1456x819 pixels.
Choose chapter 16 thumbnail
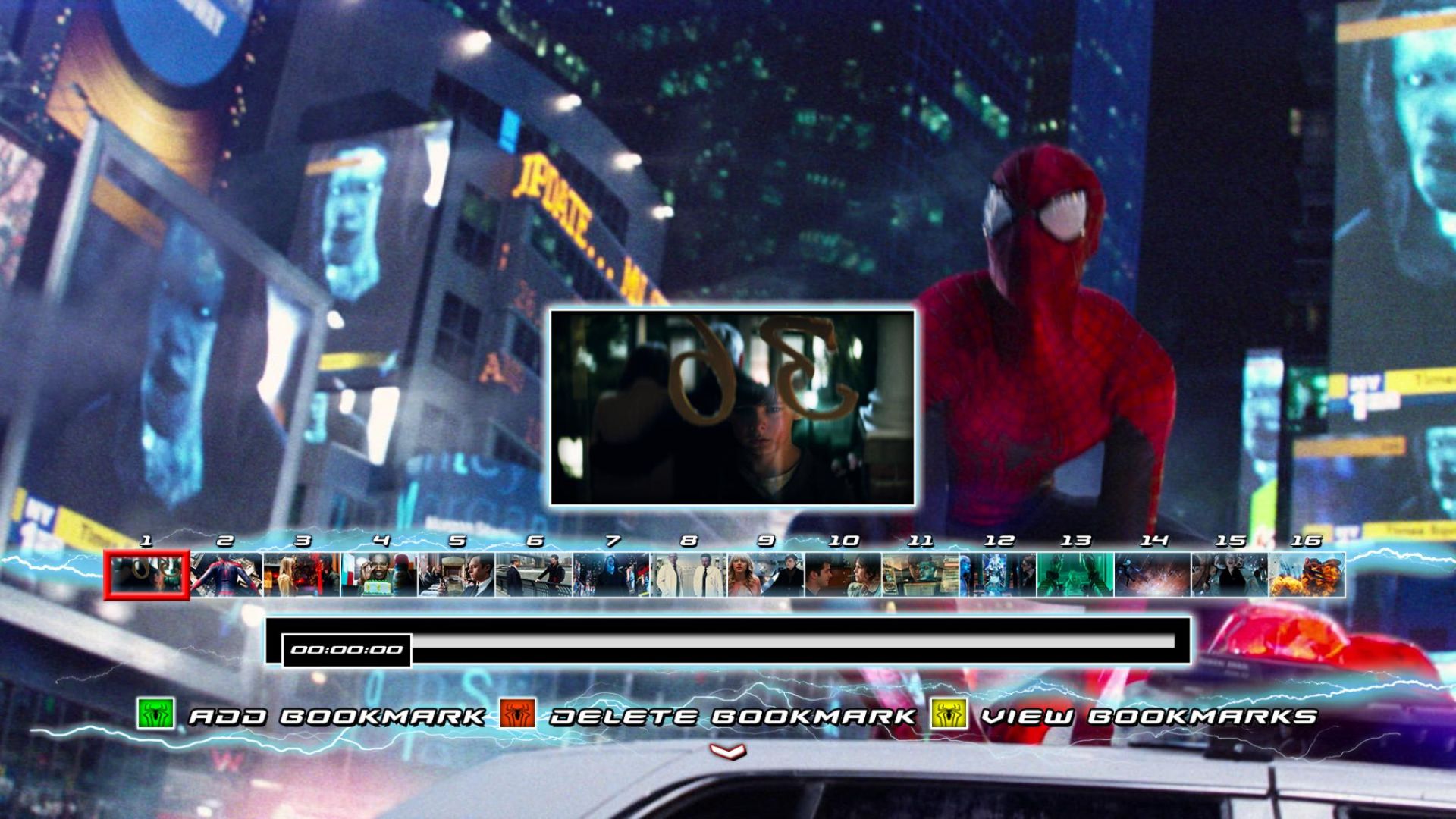1307,575
